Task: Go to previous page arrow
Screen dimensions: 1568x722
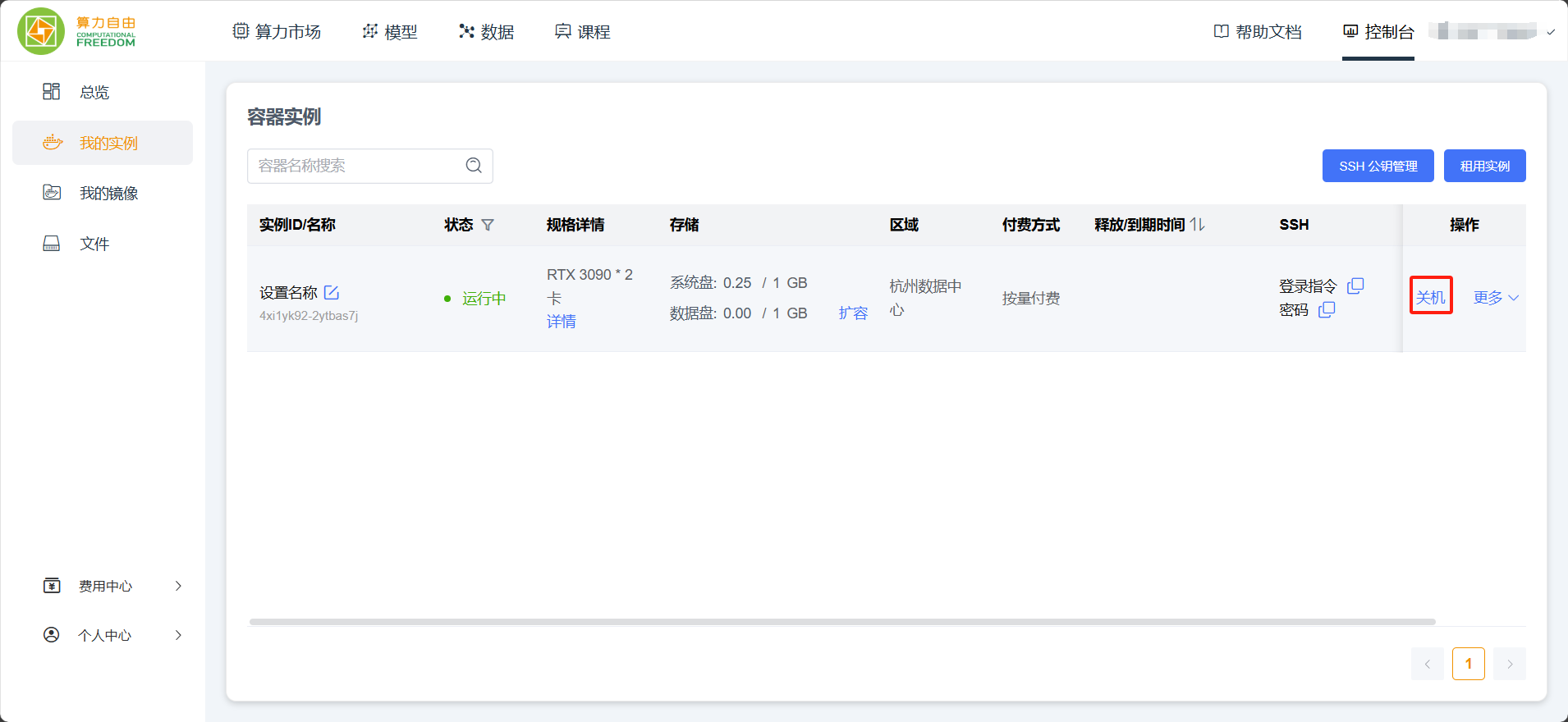Action: (1428, 664)
